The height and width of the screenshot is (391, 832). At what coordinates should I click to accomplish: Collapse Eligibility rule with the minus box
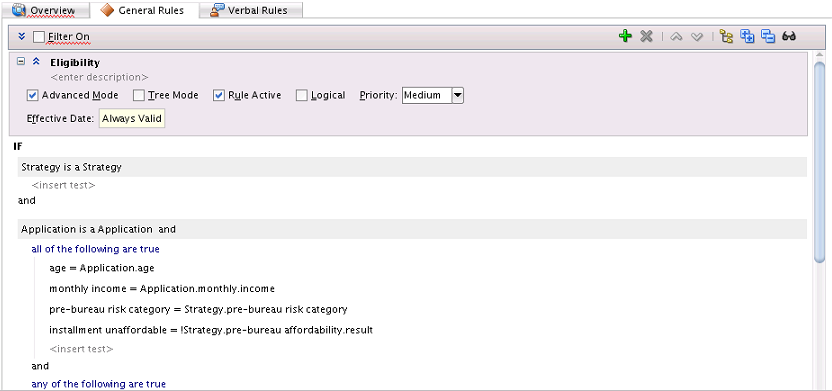21,62
